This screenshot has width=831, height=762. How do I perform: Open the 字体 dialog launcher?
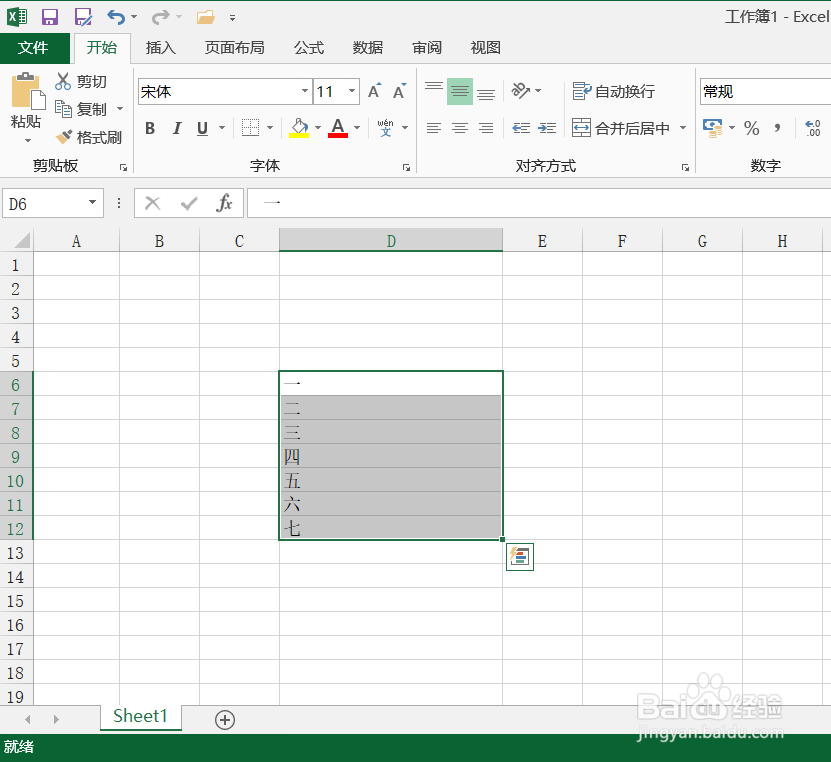click(406, 167)
